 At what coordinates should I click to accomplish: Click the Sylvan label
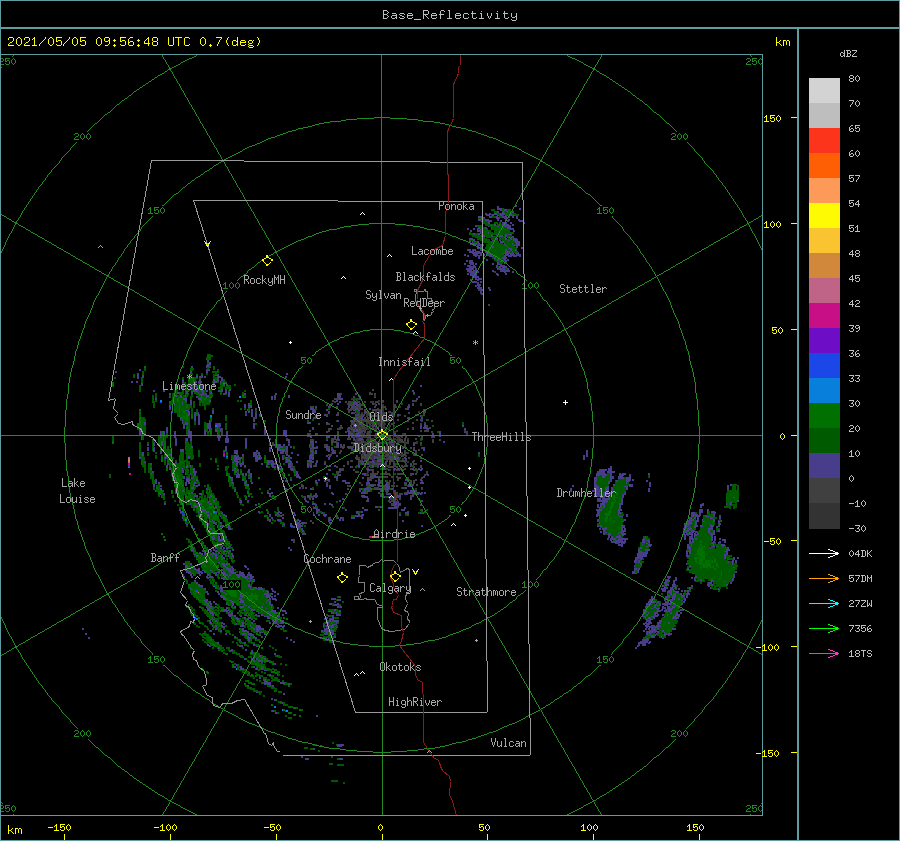[383, 295]
